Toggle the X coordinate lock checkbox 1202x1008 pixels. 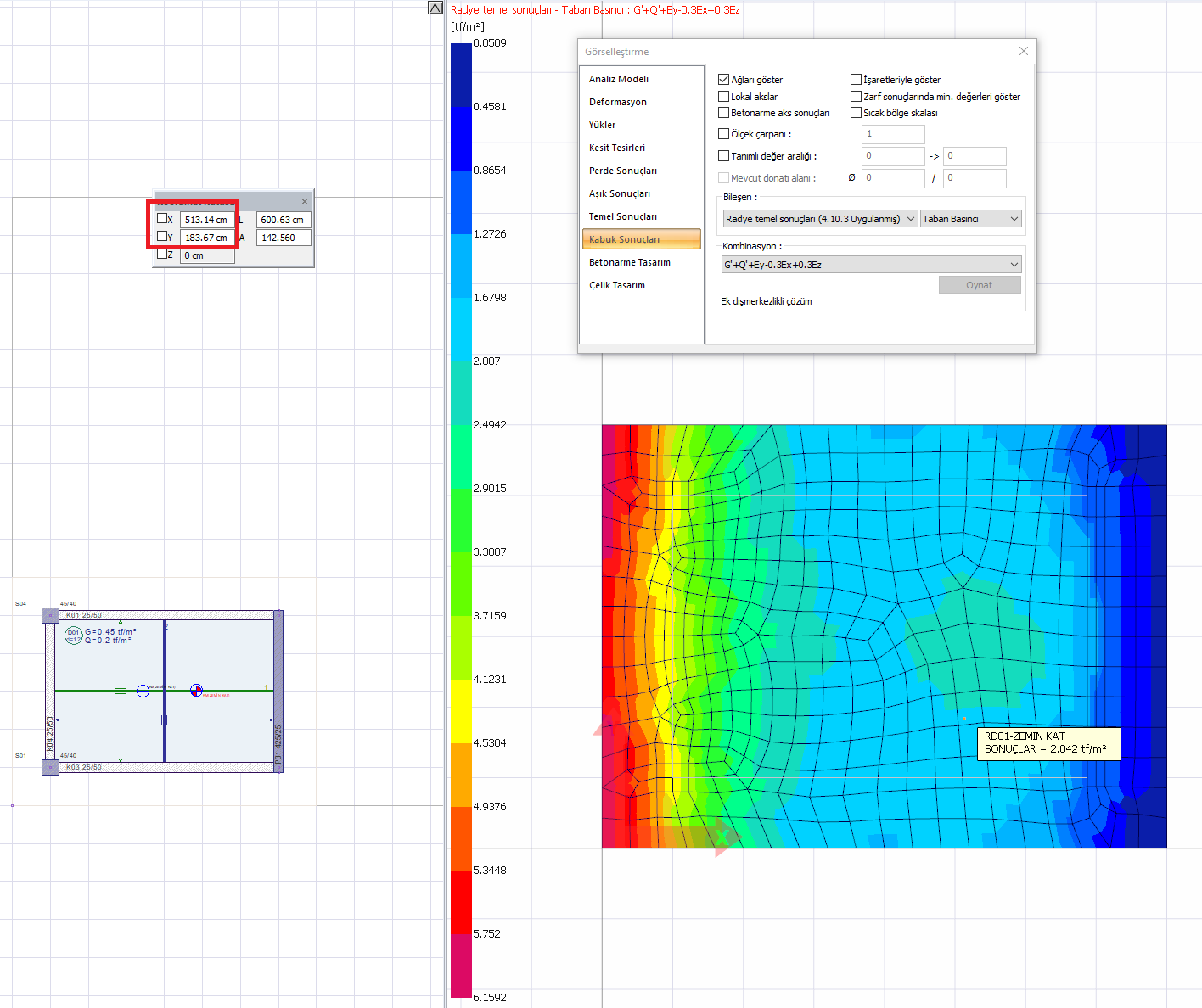[x=162, y=218]
